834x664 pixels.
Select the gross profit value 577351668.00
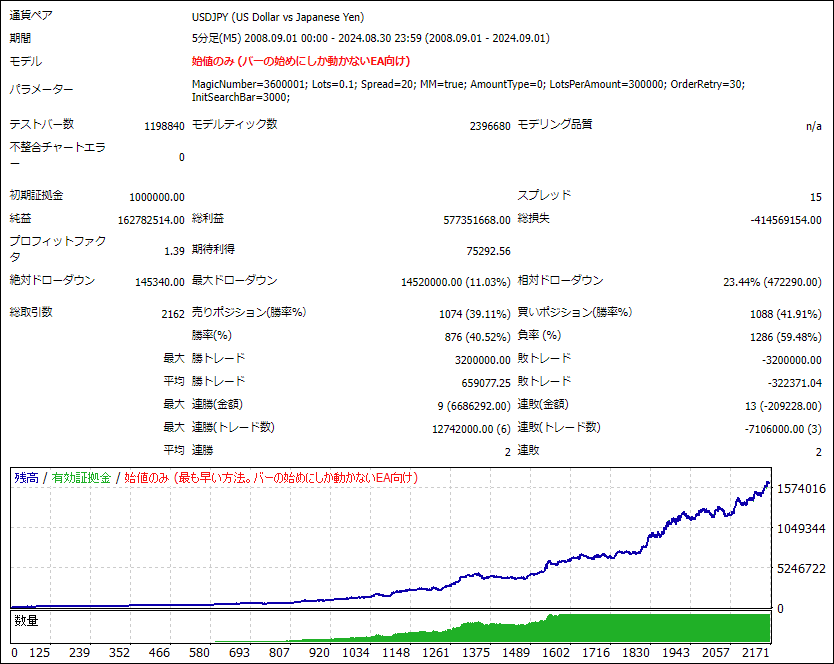coord(477,220)
